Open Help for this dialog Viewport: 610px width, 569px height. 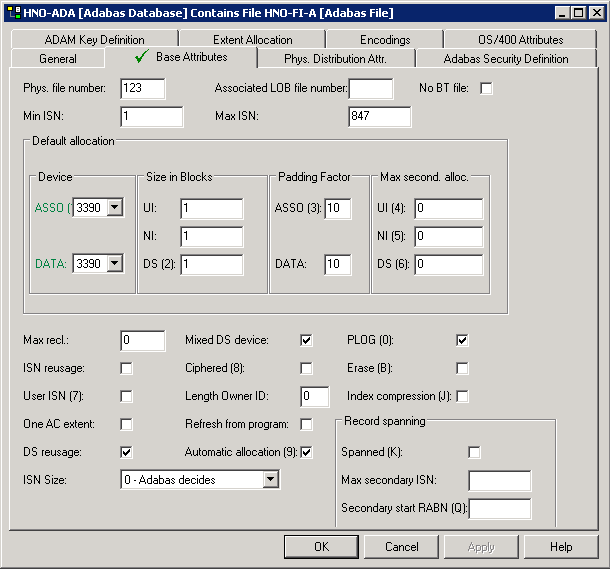(x=561, y=547)
